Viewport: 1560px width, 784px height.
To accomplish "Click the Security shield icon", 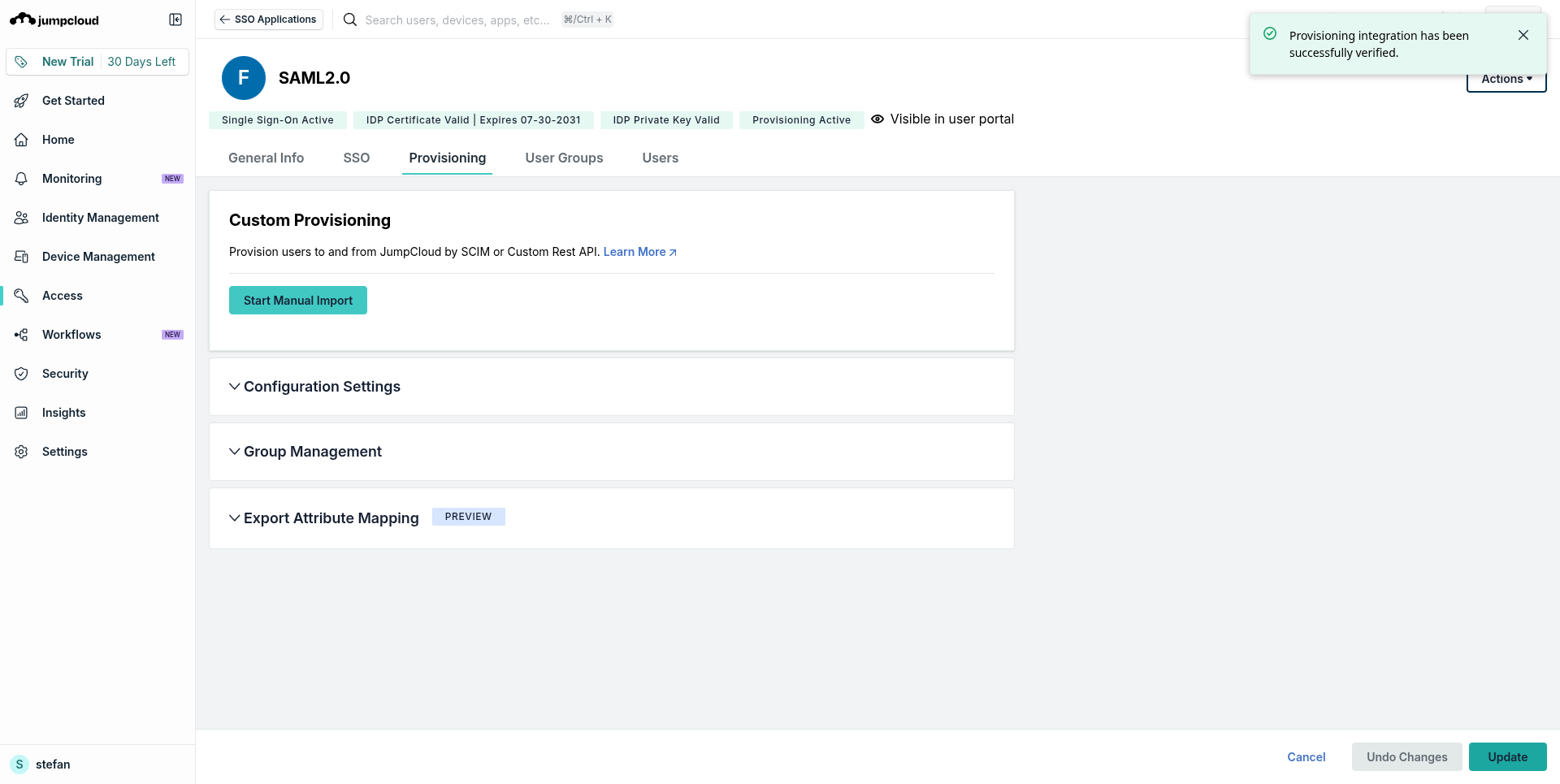I will click(22, 374).
